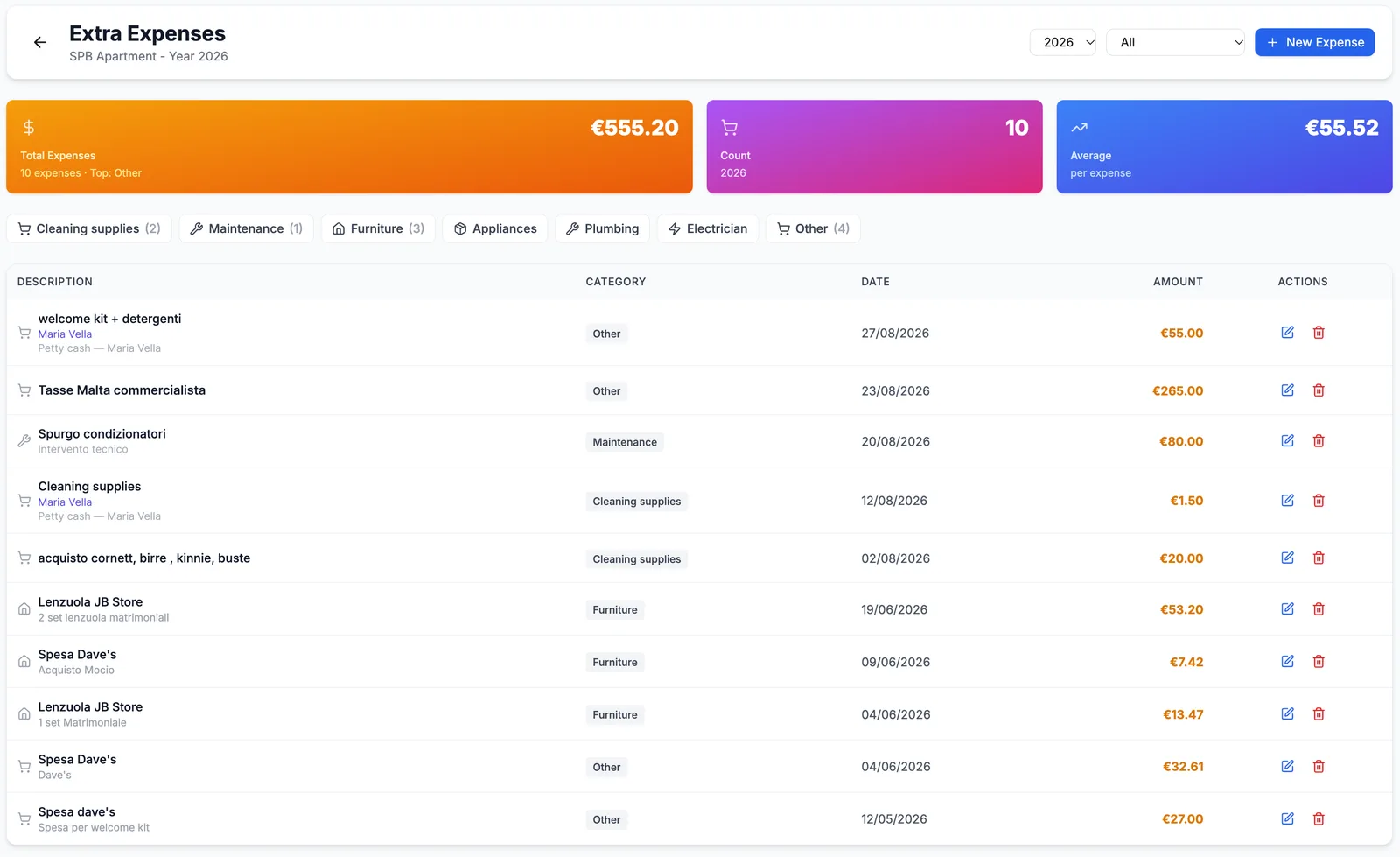Delete the €7.42 Spesa Dave's expense
Screen dimensions: 1400x857
coord(1319,662)
